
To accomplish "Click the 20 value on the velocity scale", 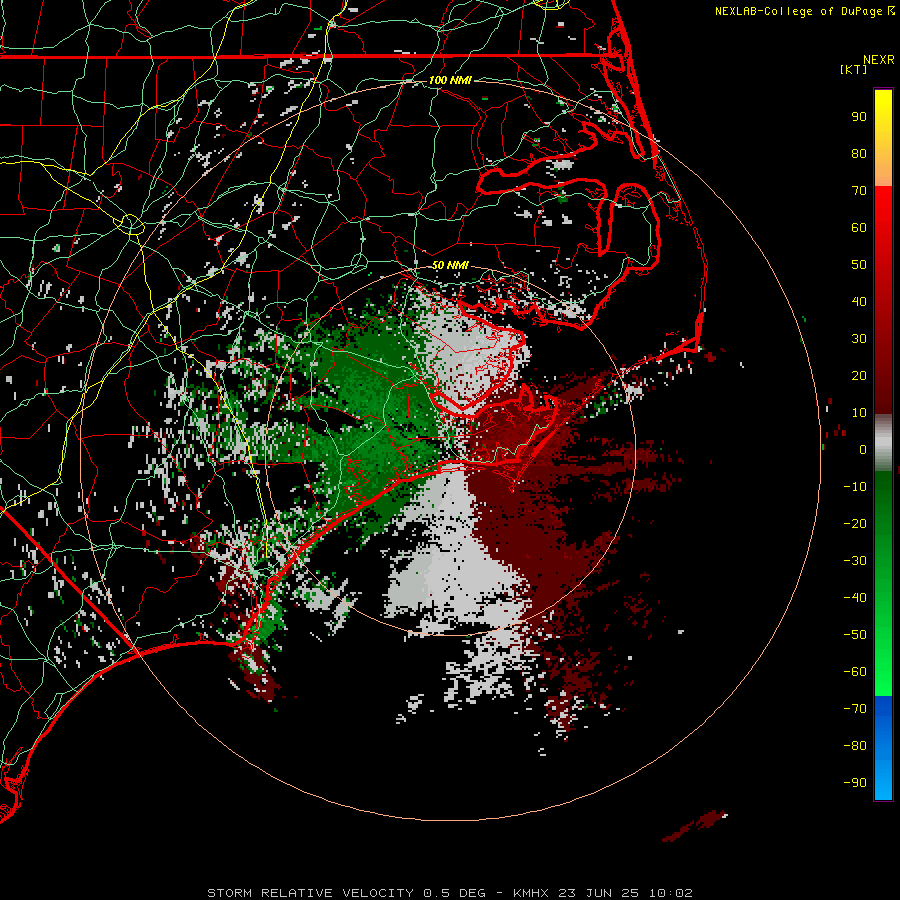I will (x=859, y=376).
